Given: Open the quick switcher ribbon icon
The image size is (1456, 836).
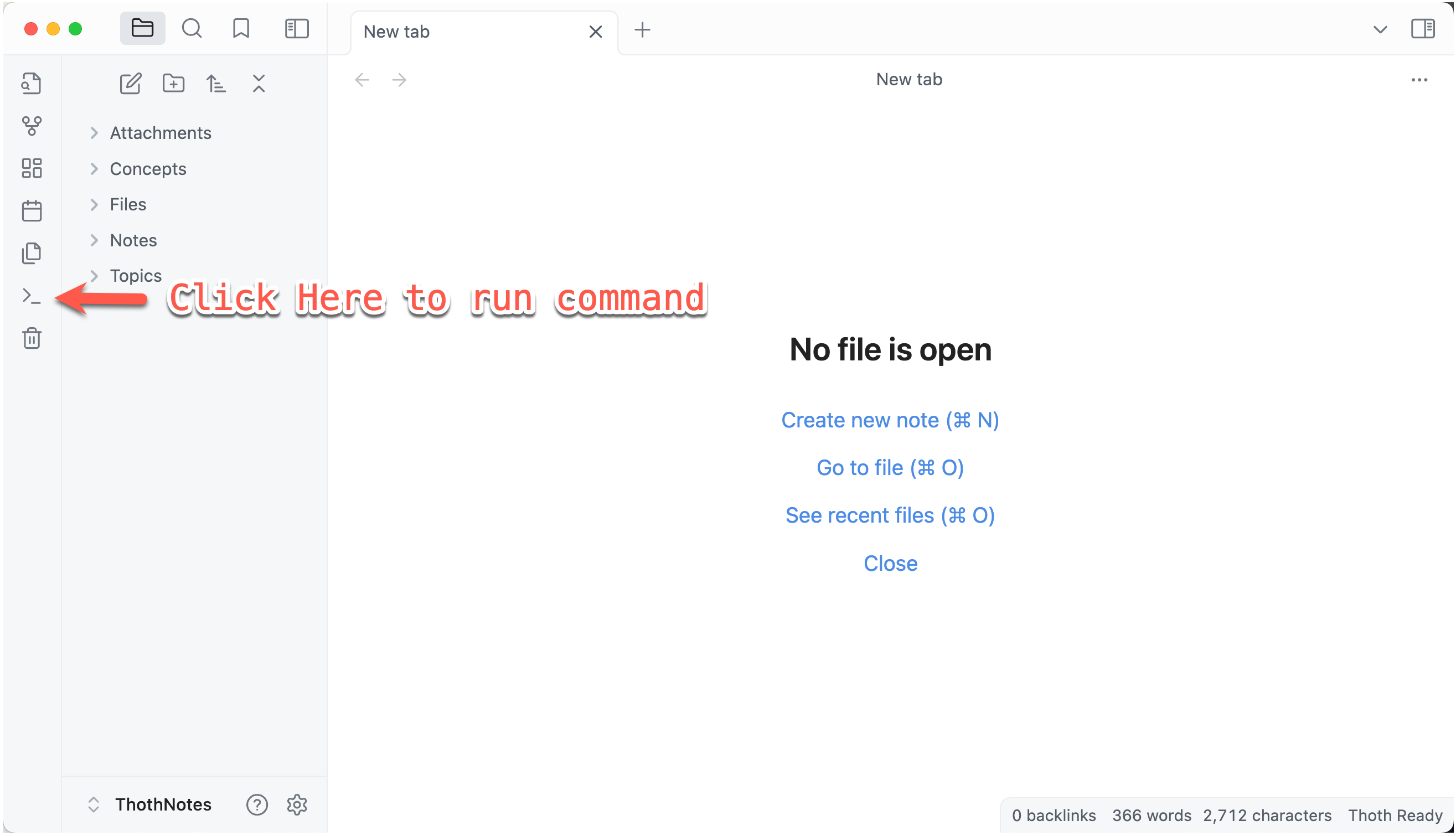Looking at the screenshot, I should click(x=32, y=84).
